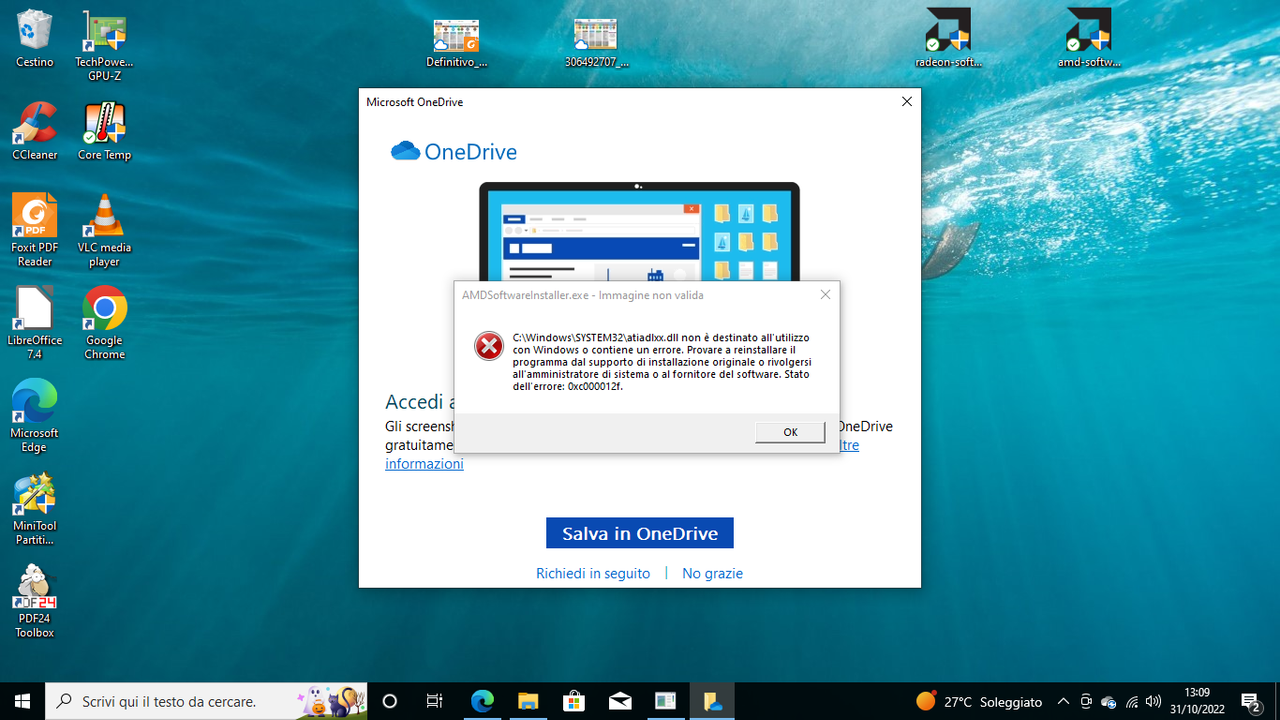Close the AMDSoftwareInstaller error dialog
Screen dimensions: 1280x720
click(x=825, y=295)
